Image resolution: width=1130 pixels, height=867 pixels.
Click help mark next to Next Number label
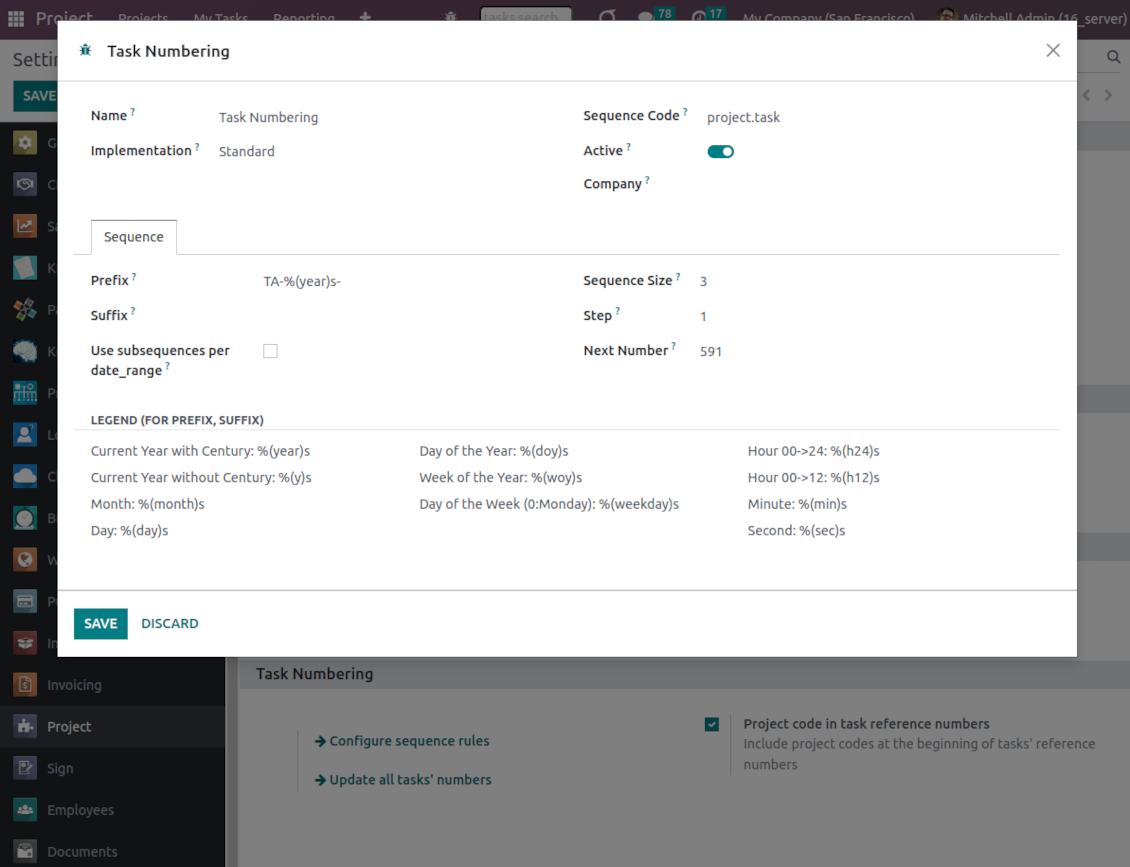tap(674, 347)
